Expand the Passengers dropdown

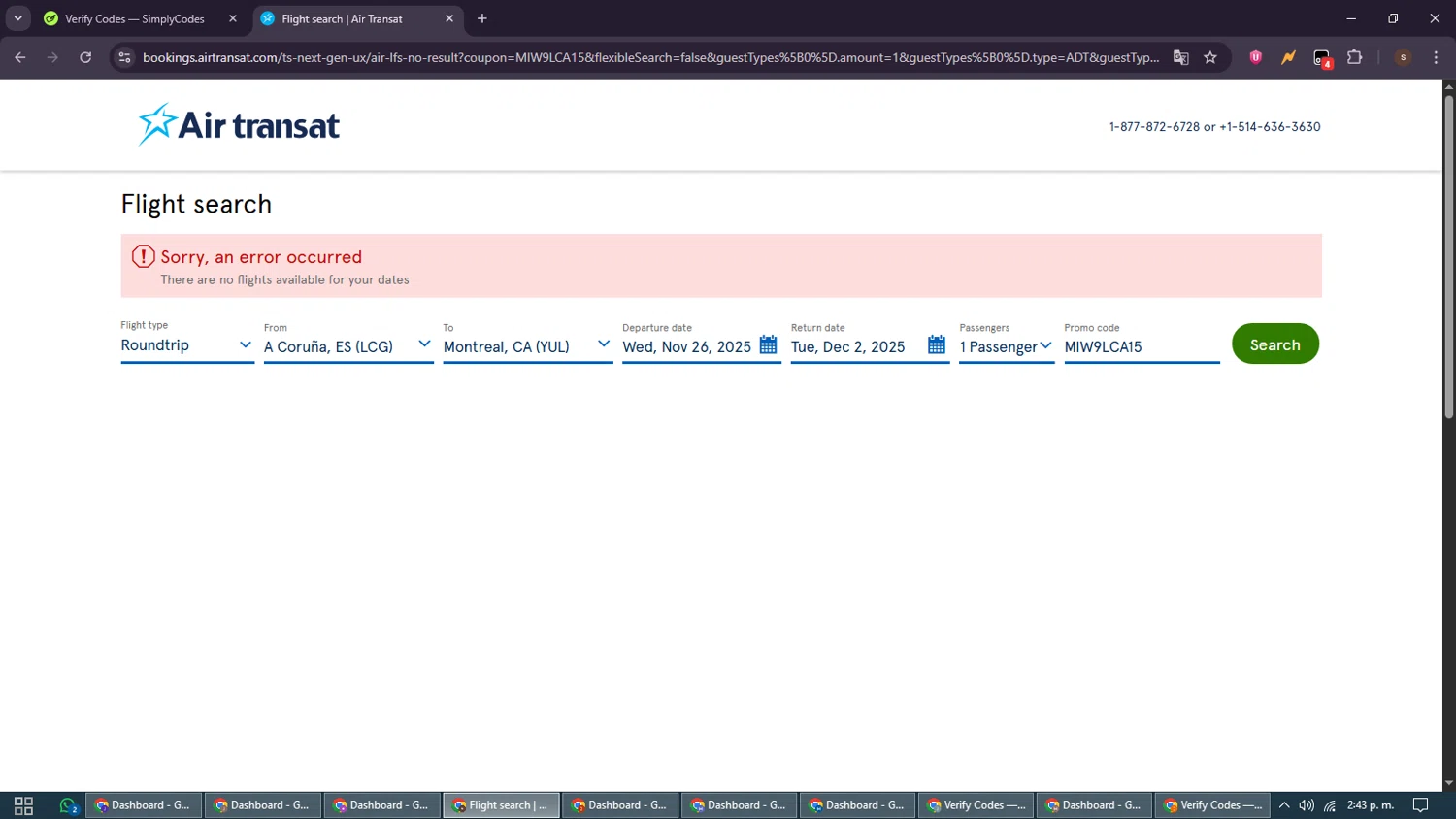tap(1007, 345)
